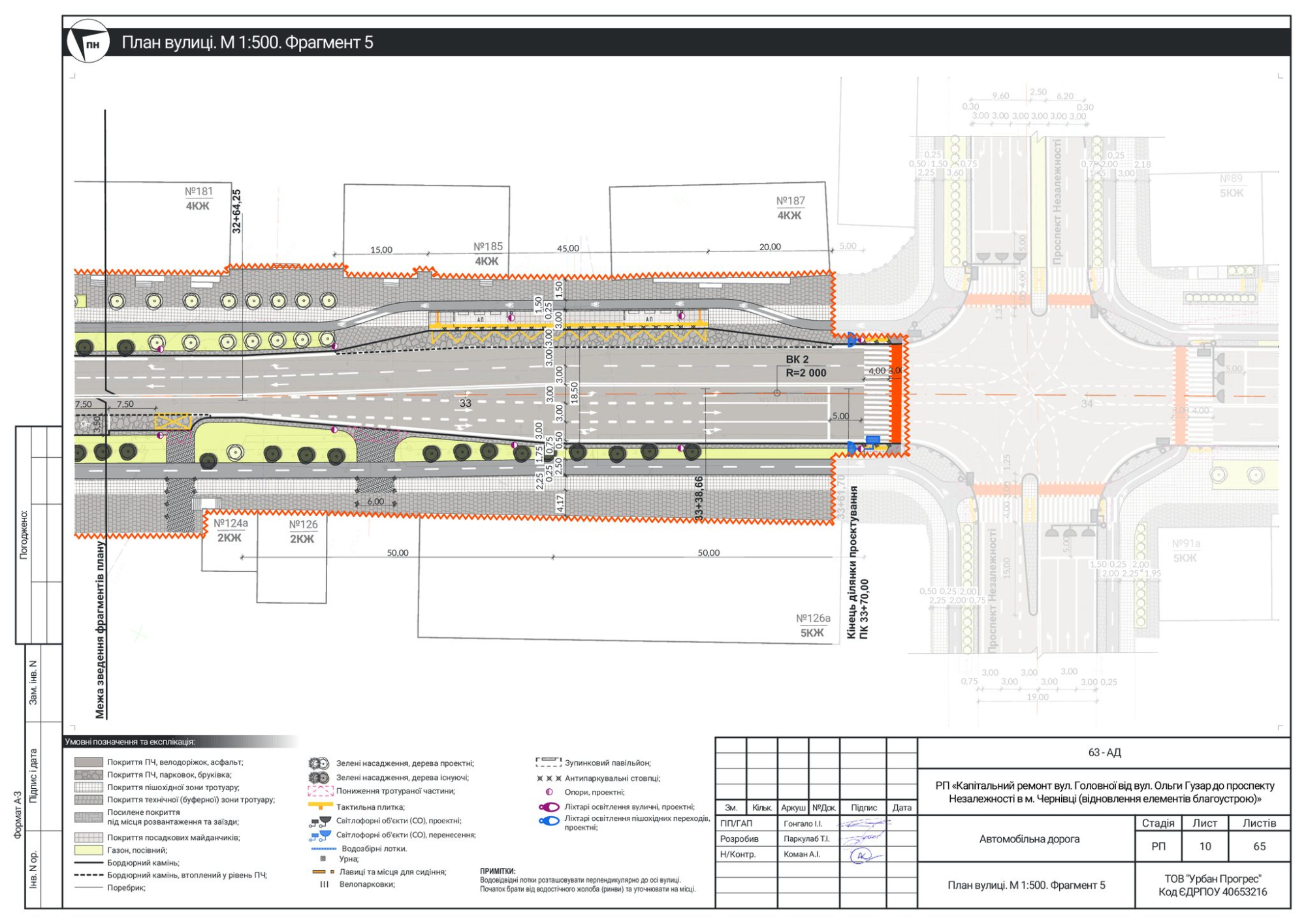This screenshot has height=924, width=1306.
Task: Click the bicycle parking legend symbol
Action: click(323, 885)
